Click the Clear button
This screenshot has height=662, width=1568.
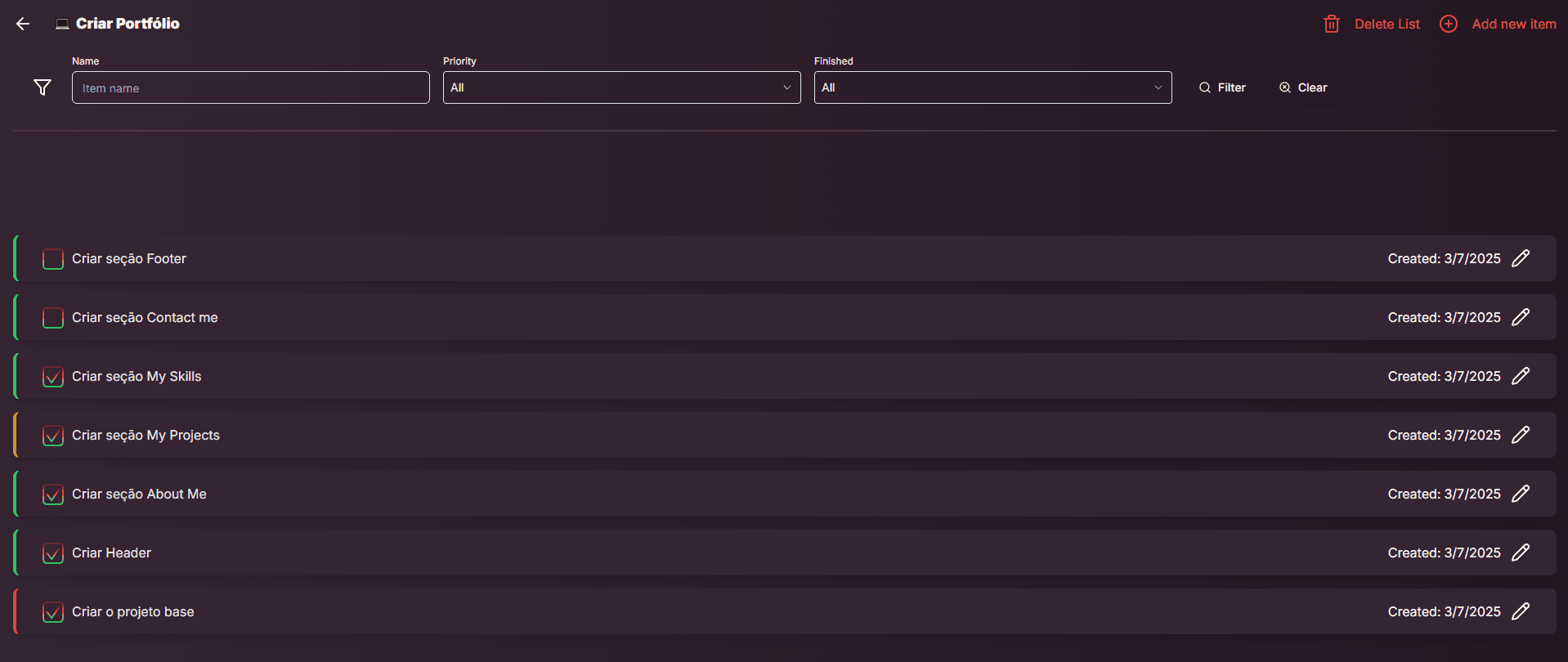tap(1303, 87)
